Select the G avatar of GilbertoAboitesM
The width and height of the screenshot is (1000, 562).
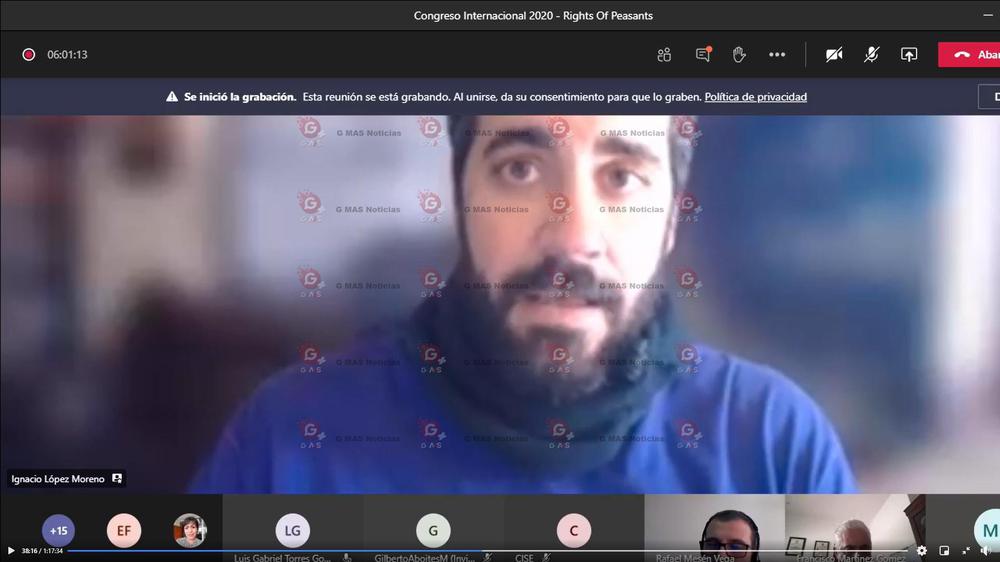point(433,531)
